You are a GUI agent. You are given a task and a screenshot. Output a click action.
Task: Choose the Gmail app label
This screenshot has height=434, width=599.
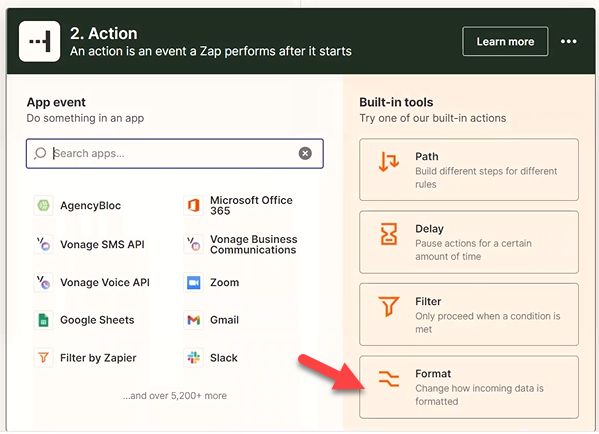pyautogui.click(x=225, y=320)
